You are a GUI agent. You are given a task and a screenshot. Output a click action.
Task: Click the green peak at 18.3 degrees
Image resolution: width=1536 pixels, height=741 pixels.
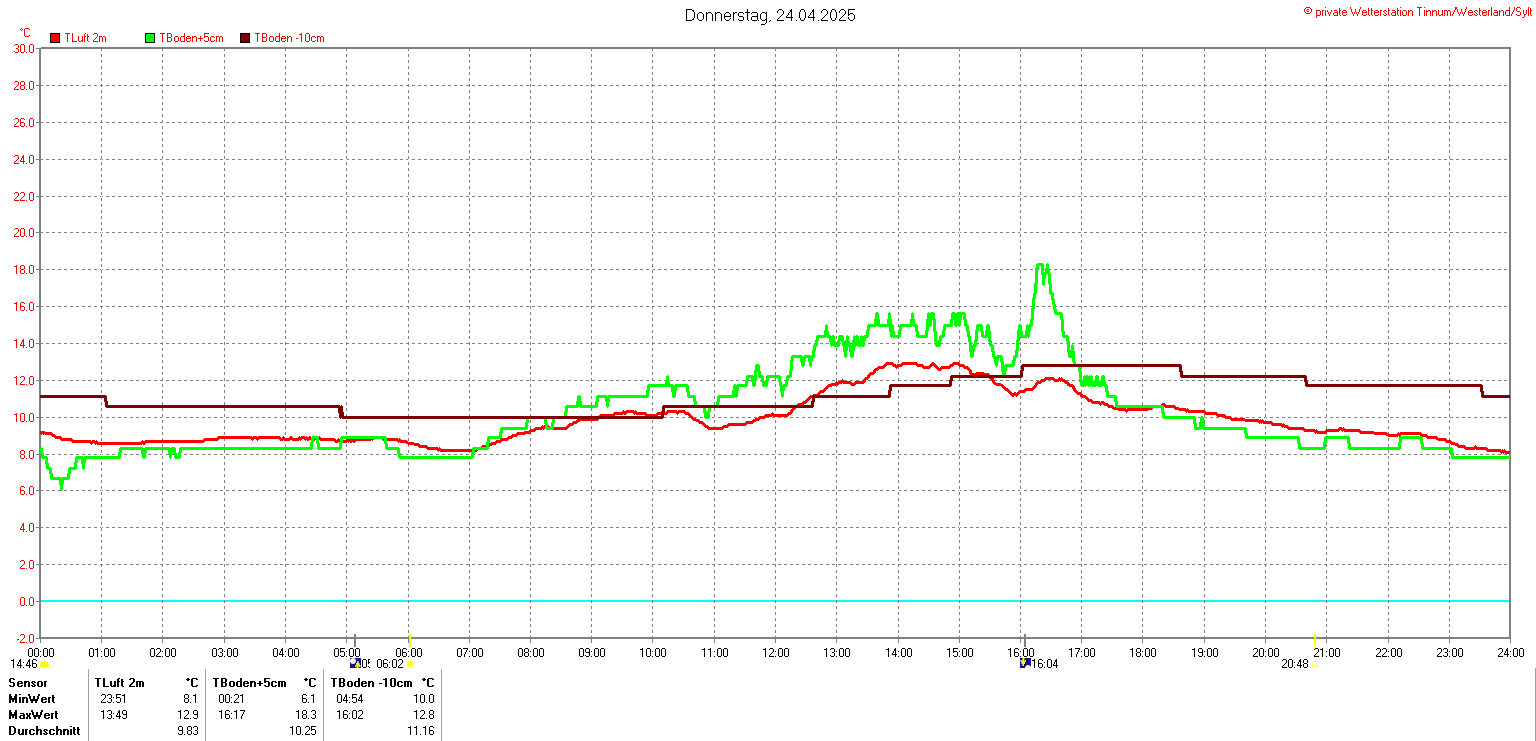(1041, 266)
